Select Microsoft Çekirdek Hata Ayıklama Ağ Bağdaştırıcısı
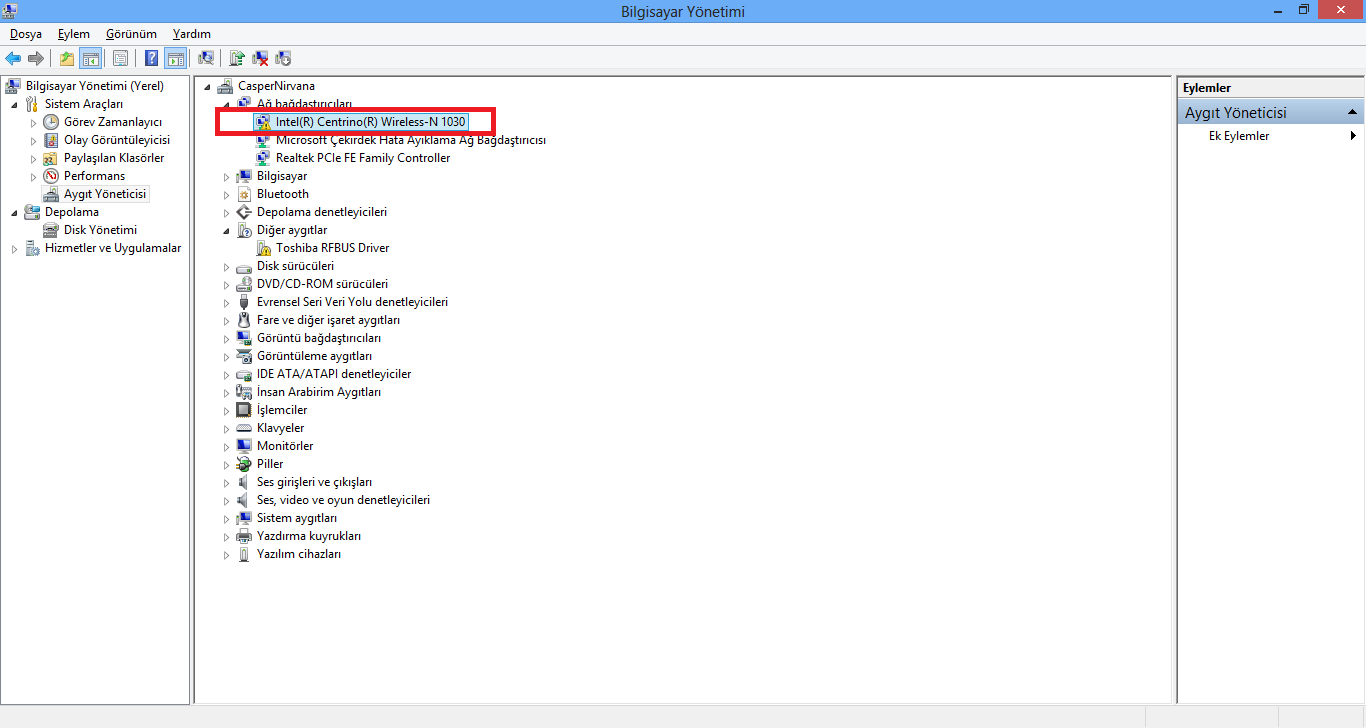1366x728 pixels. pos(411,140)
